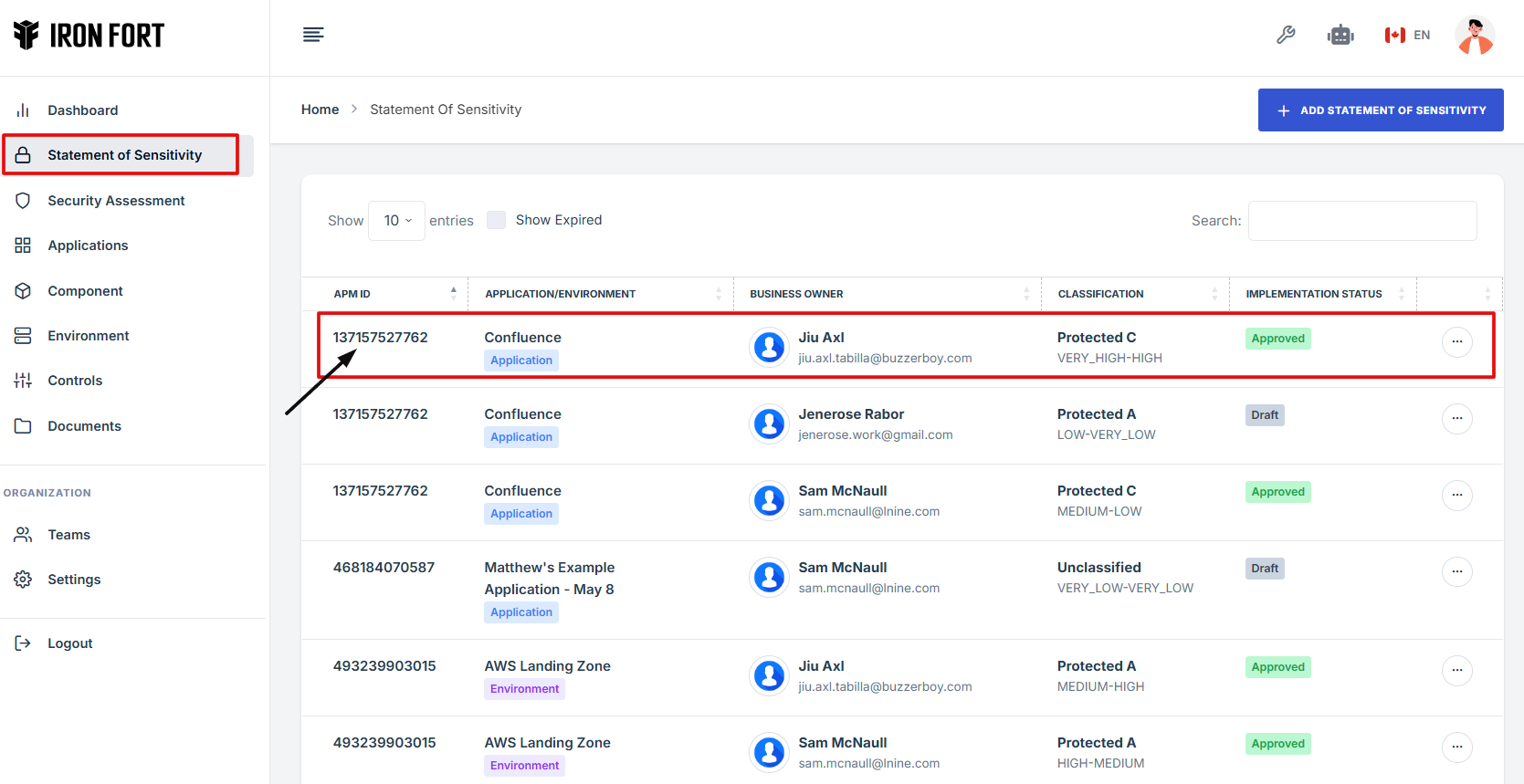
Task: Select Logout in the sidebar
Action: (x=69, y=643)
